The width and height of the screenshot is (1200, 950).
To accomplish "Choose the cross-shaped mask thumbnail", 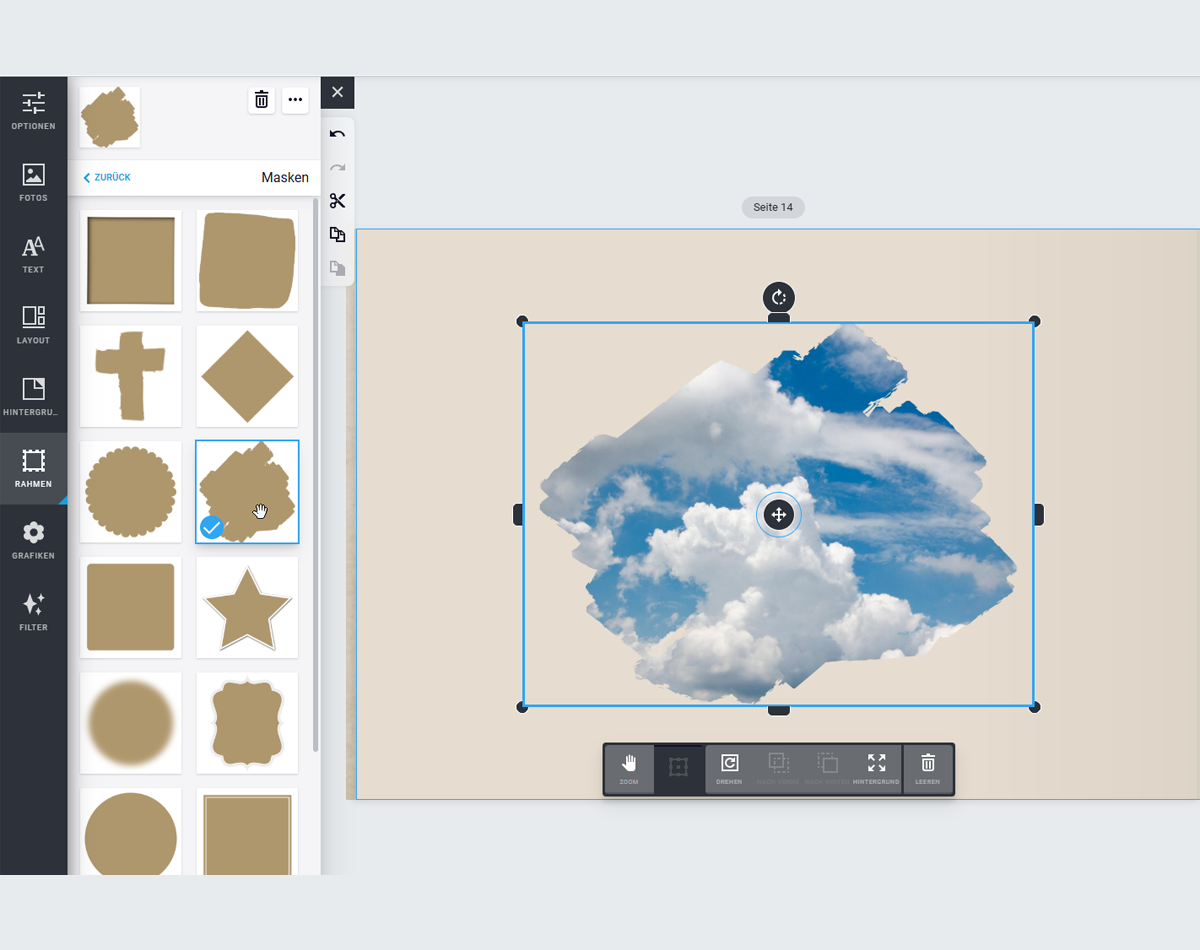I will tap(131, 376).
